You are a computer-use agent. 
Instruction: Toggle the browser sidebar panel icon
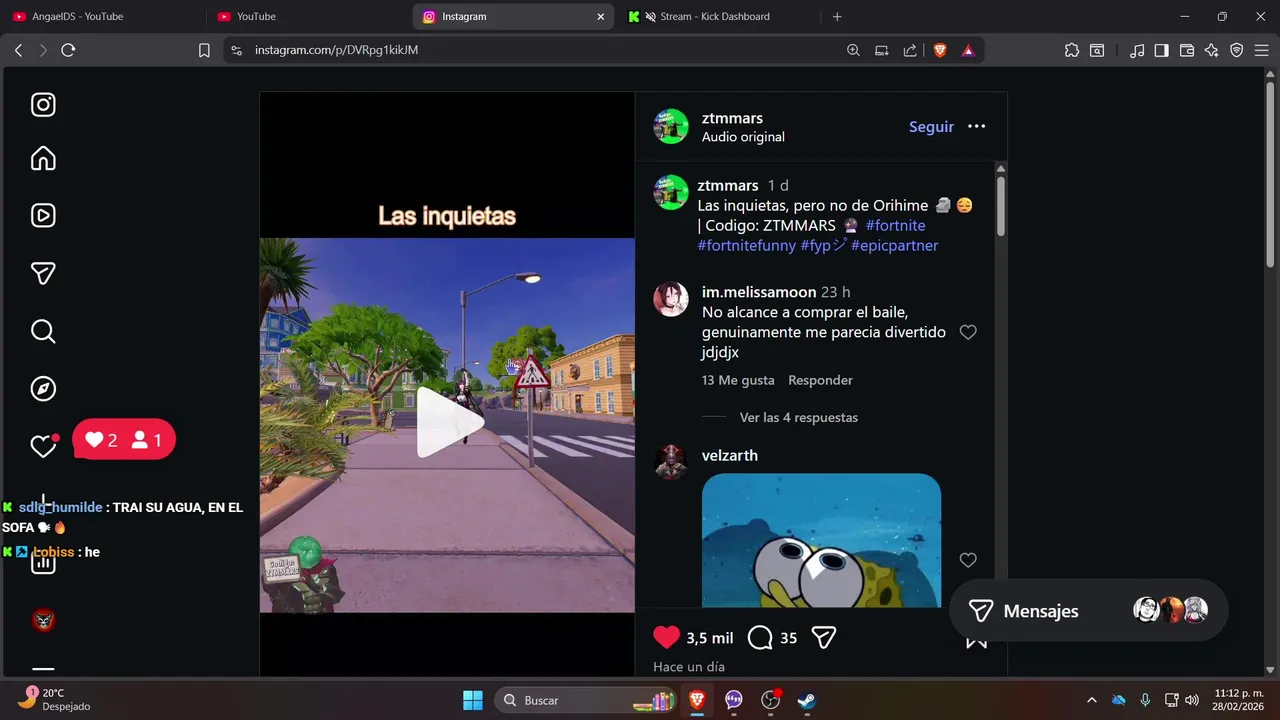(x=1162, y=50)
